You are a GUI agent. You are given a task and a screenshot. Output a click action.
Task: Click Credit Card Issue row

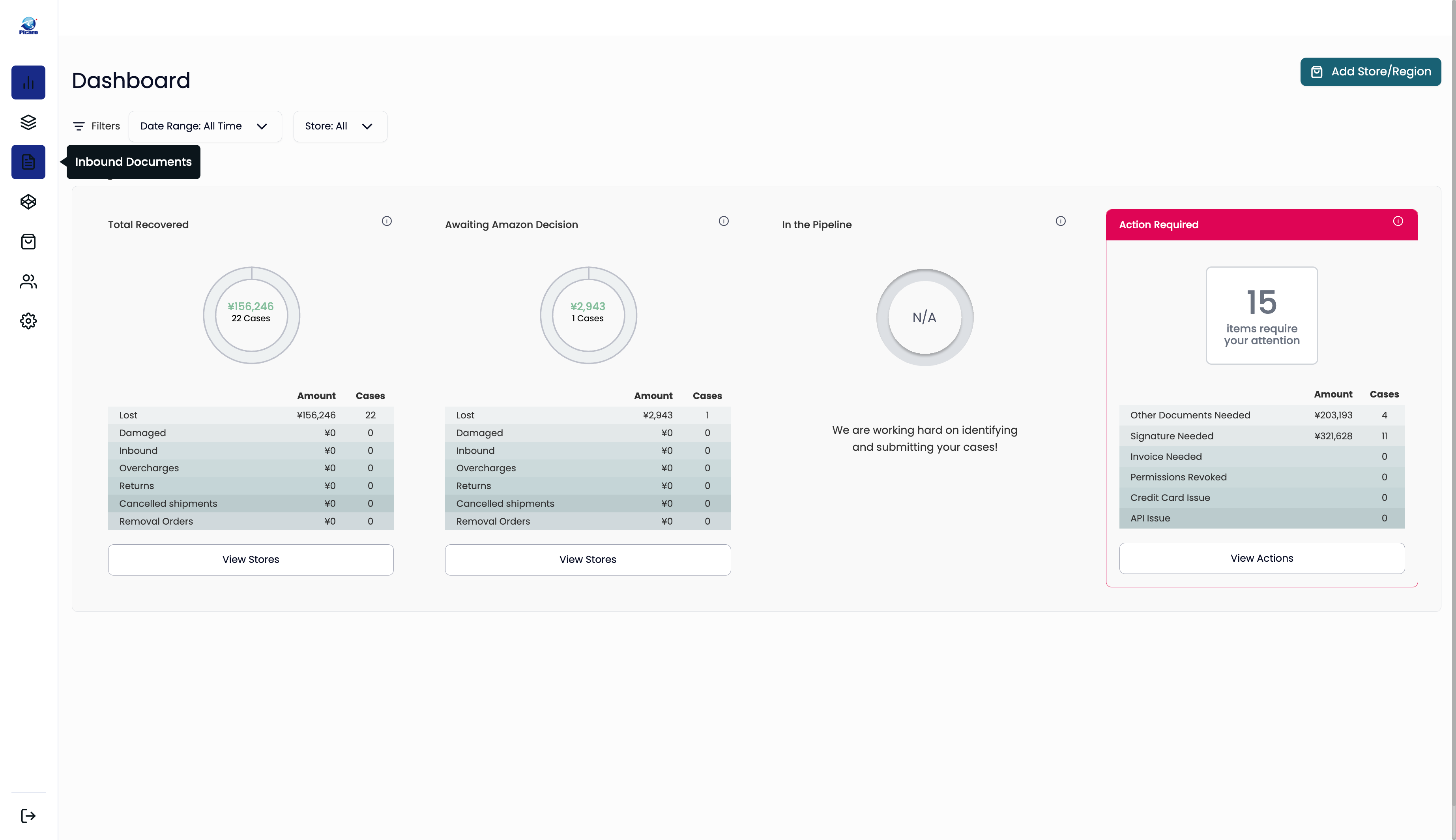click(1262, 498)
